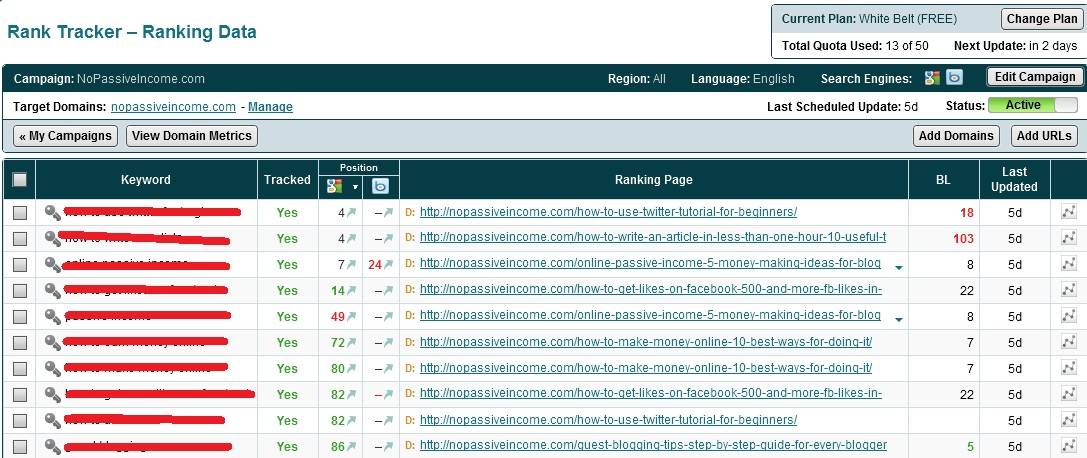Screen dimensions: 1087x458
Task: Click the Bing icon in Position column header
Action: pos(381,186)
